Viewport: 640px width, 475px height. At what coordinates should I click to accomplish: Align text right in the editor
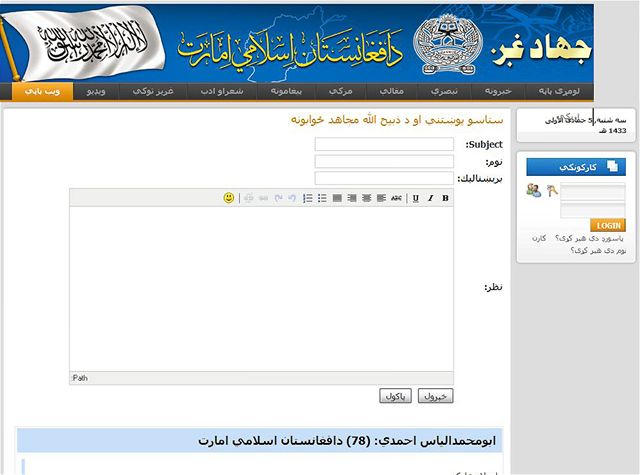click(352, 198)
